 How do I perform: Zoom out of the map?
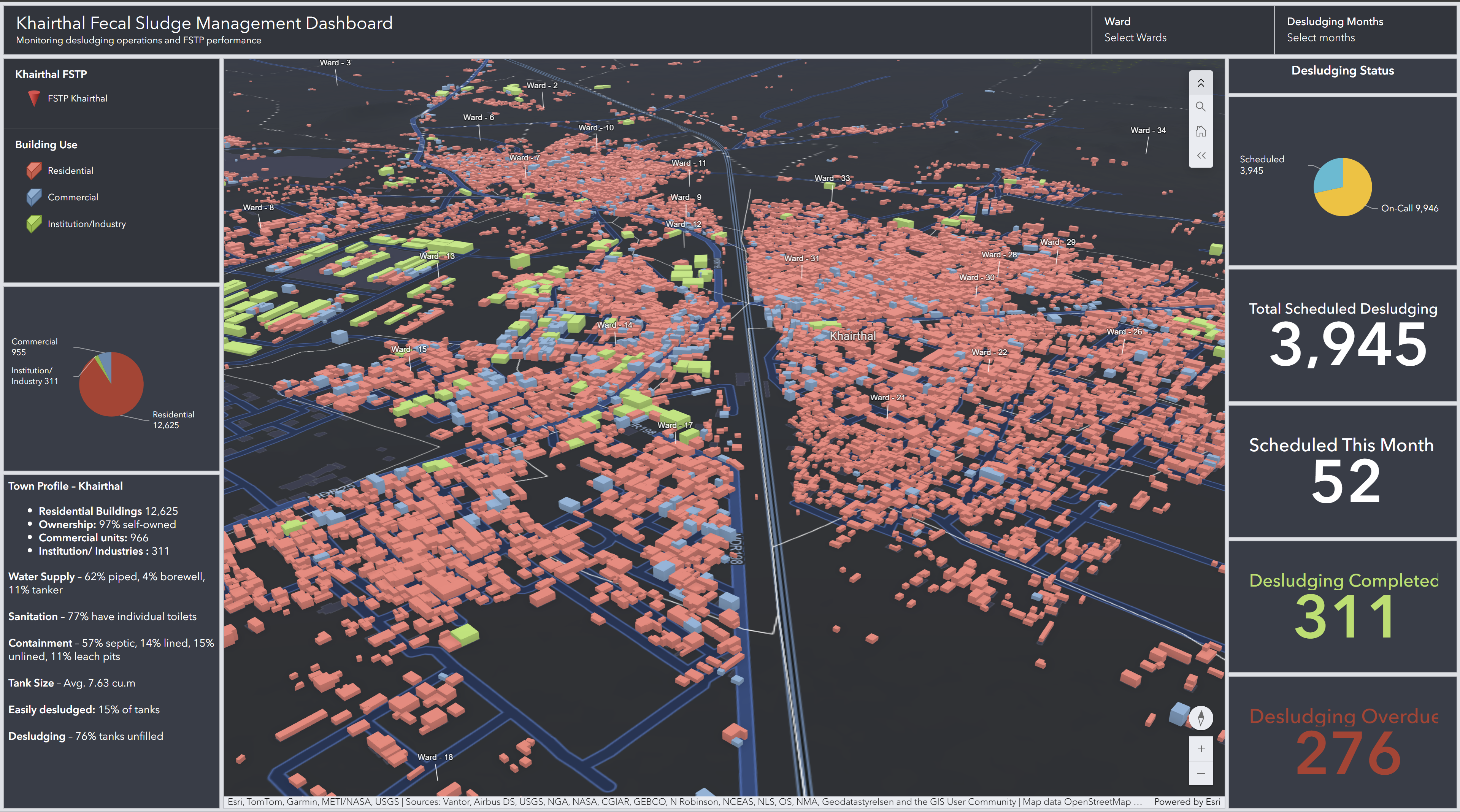click(1200, 774)
